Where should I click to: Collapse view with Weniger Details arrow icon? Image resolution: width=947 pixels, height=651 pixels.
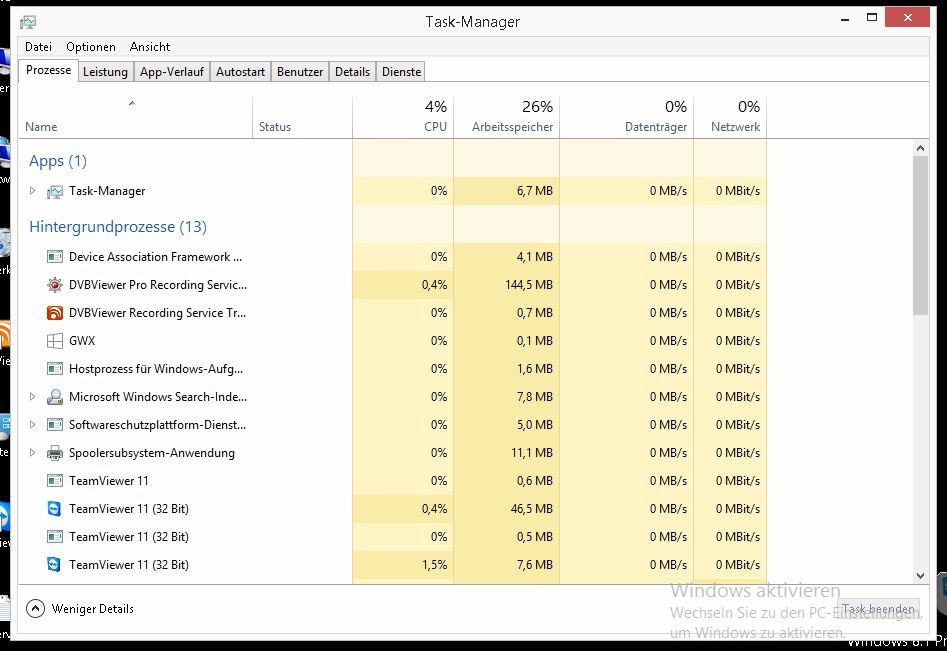pos(36,609)
